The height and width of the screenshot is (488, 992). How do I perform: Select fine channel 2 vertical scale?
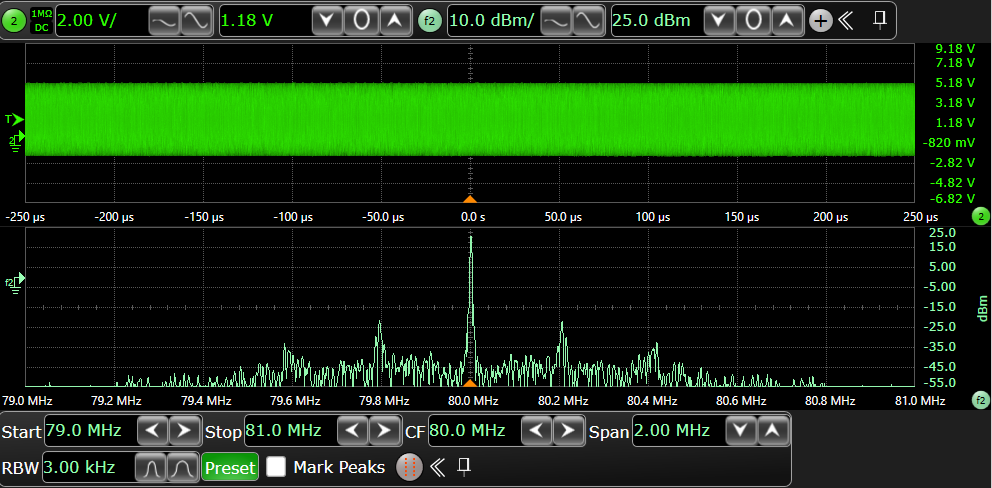tap(196, 22)
